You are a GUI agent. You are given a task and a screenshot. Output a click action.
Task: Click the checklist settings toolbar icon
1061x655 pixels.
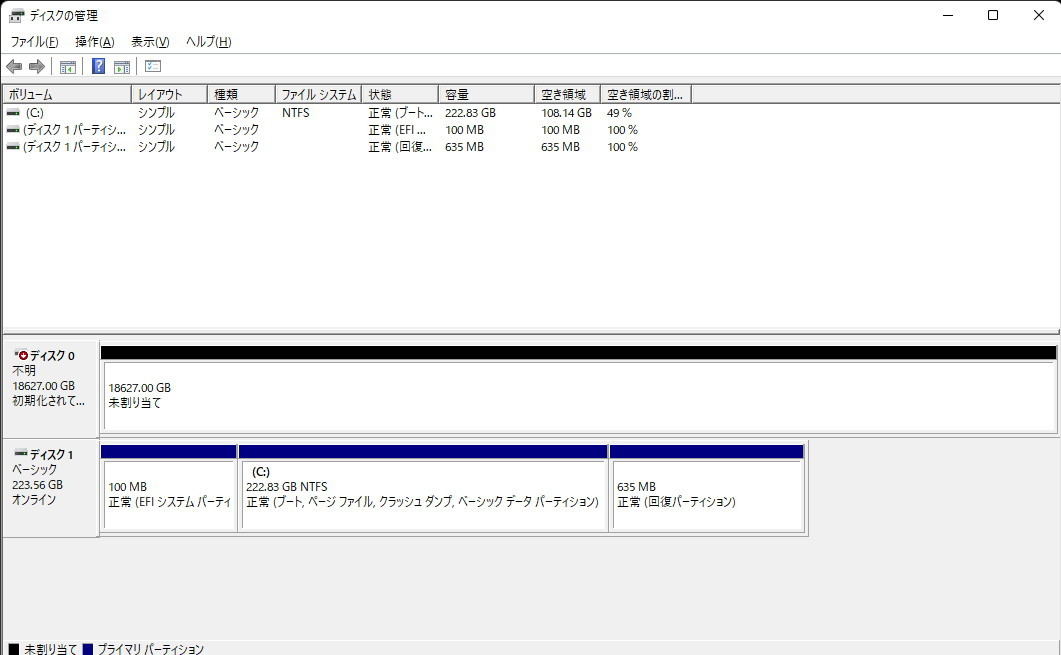pos(153,66)
